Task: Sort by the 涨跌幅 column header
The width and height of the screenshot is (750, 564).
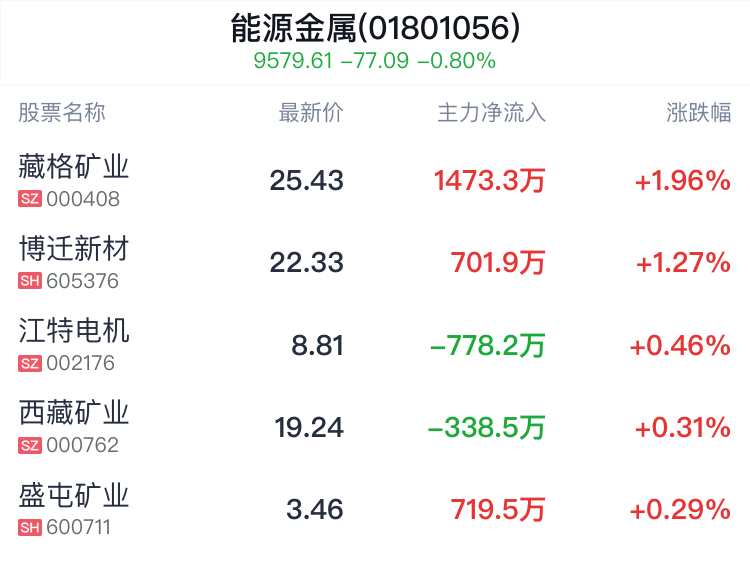Action: [699, 113]
